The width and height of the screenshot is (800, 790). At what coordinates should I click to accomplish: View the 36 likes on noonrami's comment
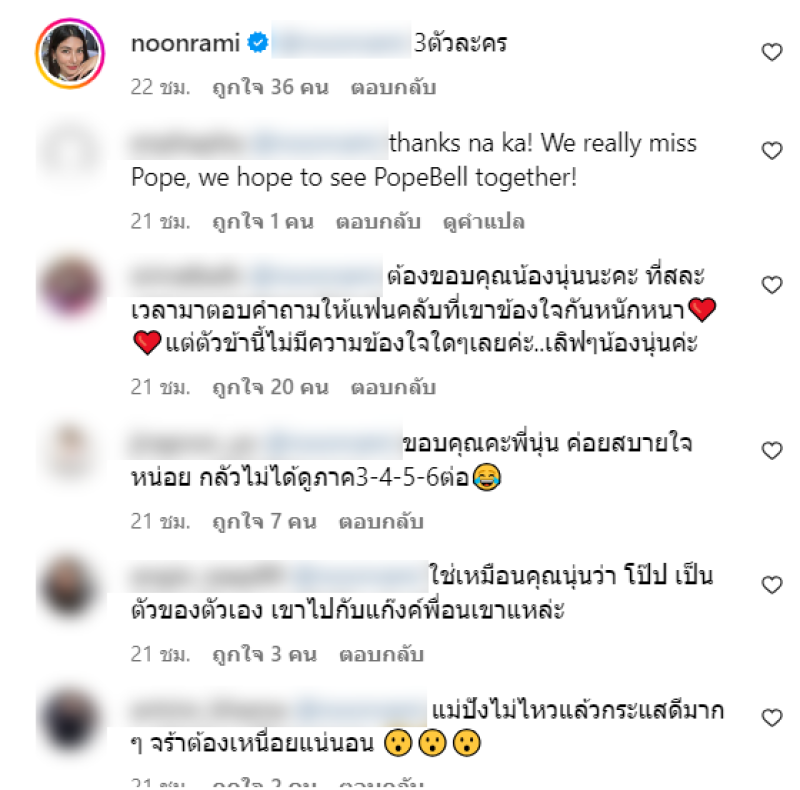point(270,87)
